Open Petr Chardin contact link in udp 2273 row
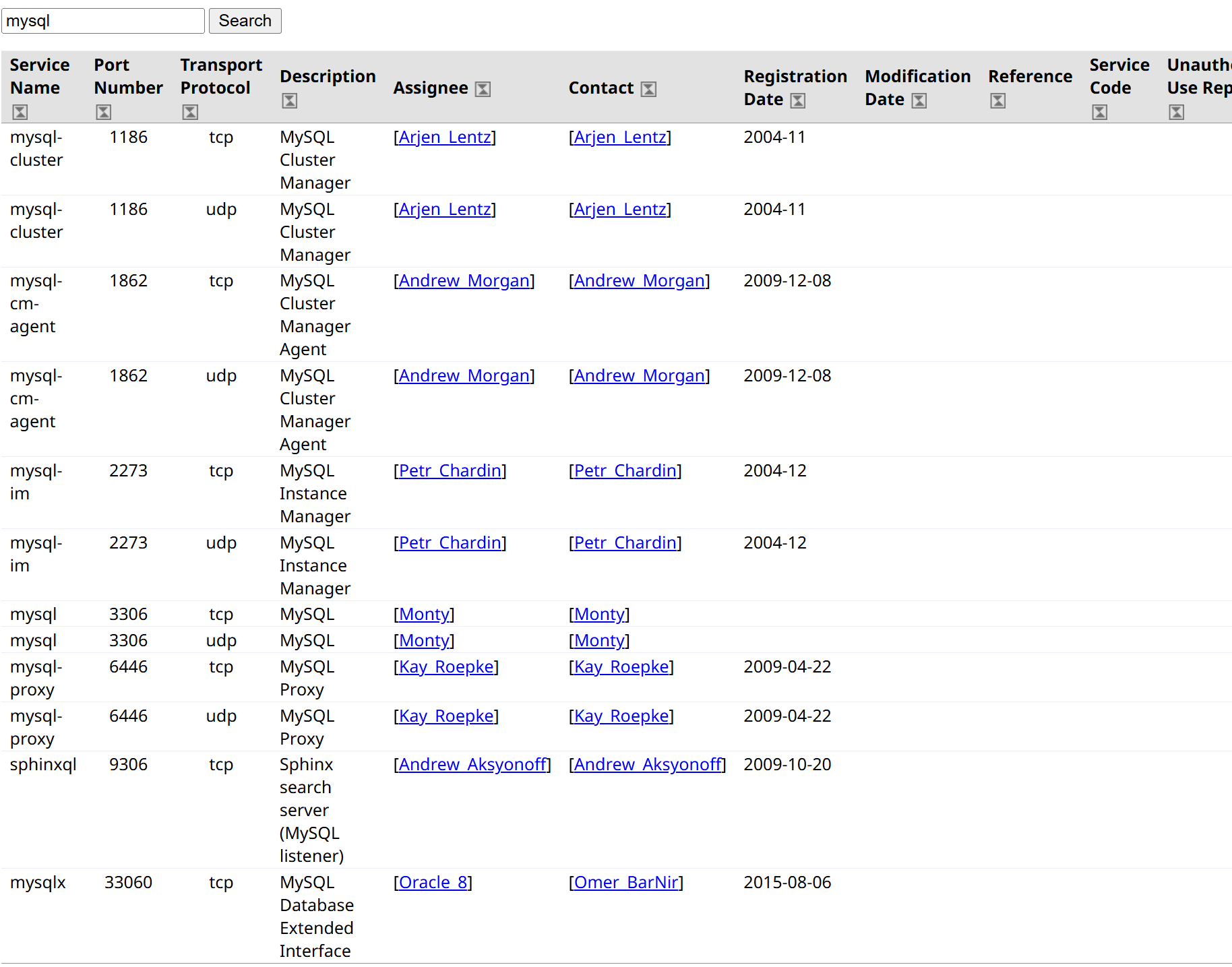 [625, 543]
